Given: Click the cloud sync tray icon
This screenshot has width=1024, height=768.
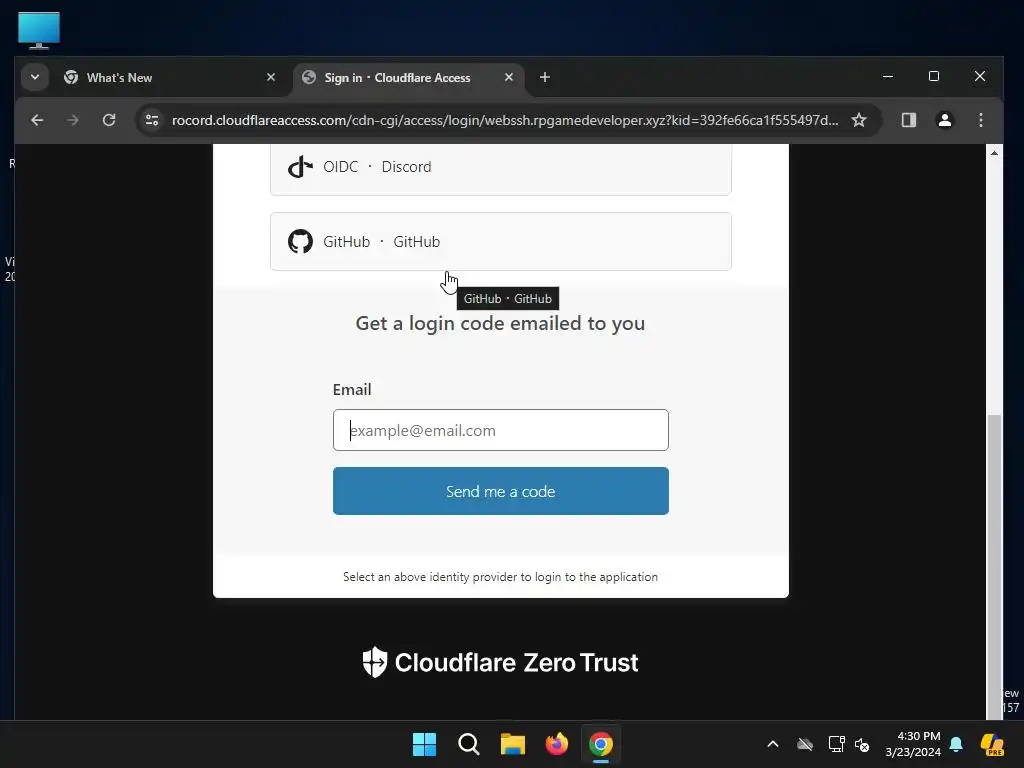Looking at the screenshot, I should (805, 744).
